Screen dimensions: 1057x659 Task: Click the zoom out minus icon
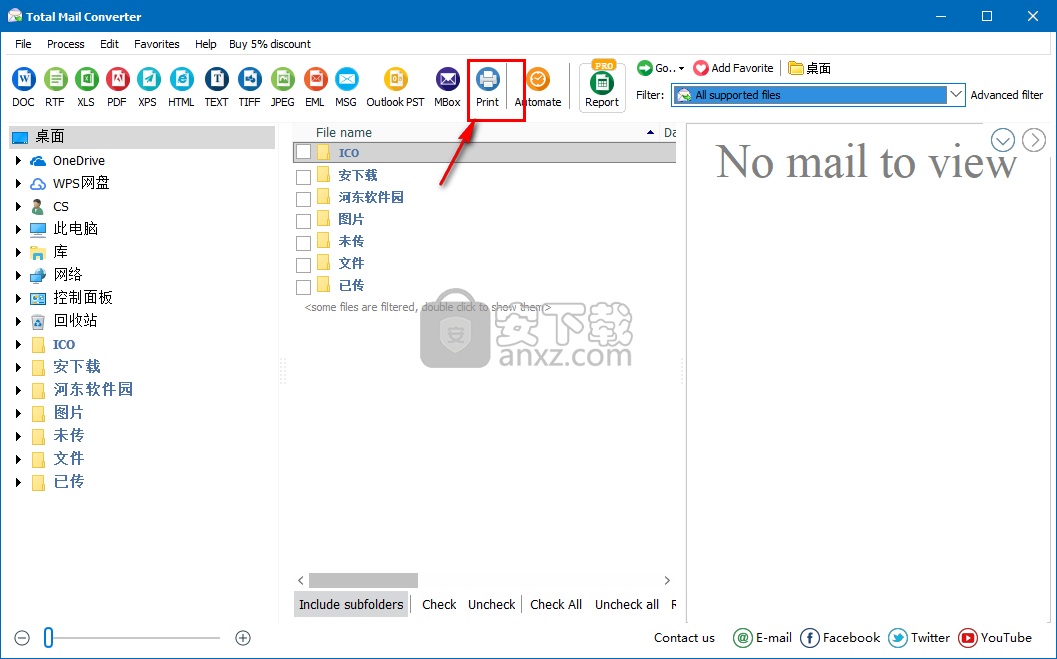(x=22, y=638)
